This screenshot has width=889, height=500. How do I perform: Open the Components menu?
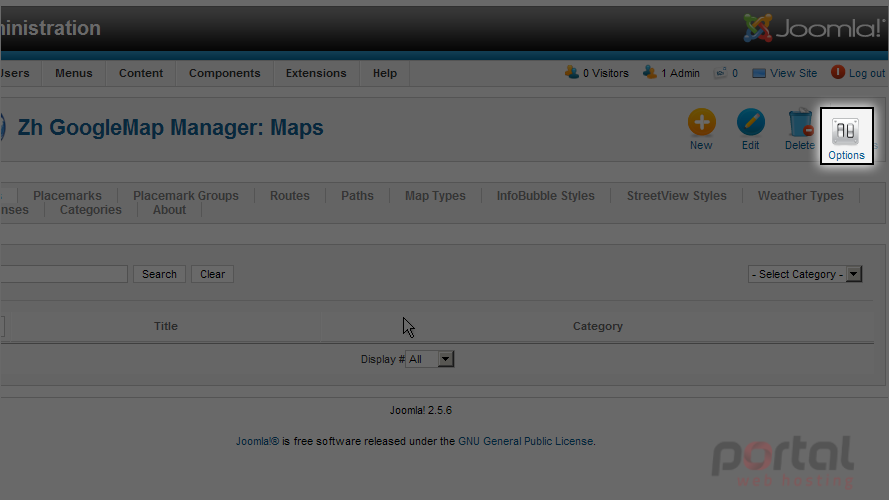(x=225, y=73)
